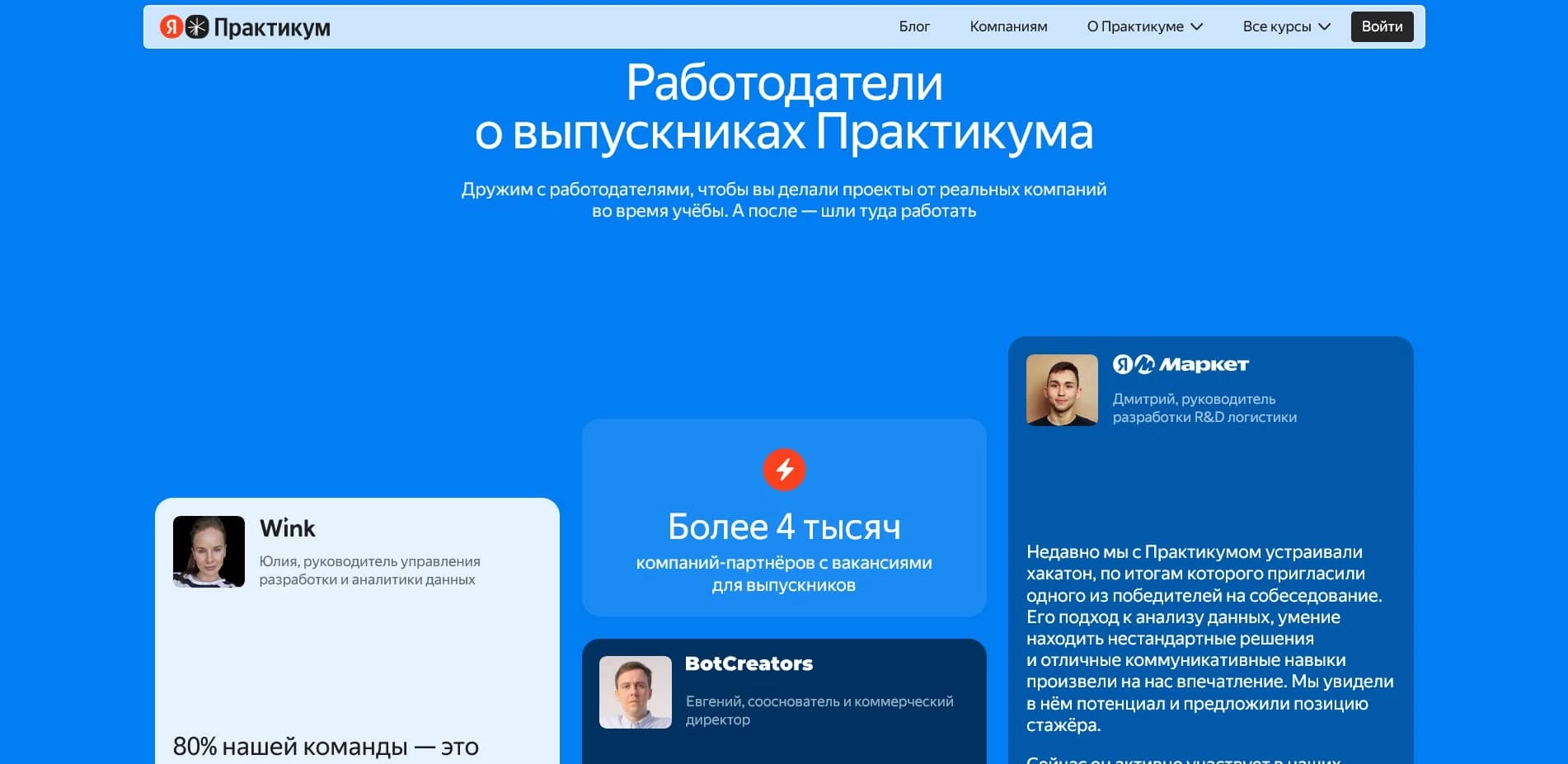
Task: Click Yulia's profile photo in the Wink card
Action: 209,552
